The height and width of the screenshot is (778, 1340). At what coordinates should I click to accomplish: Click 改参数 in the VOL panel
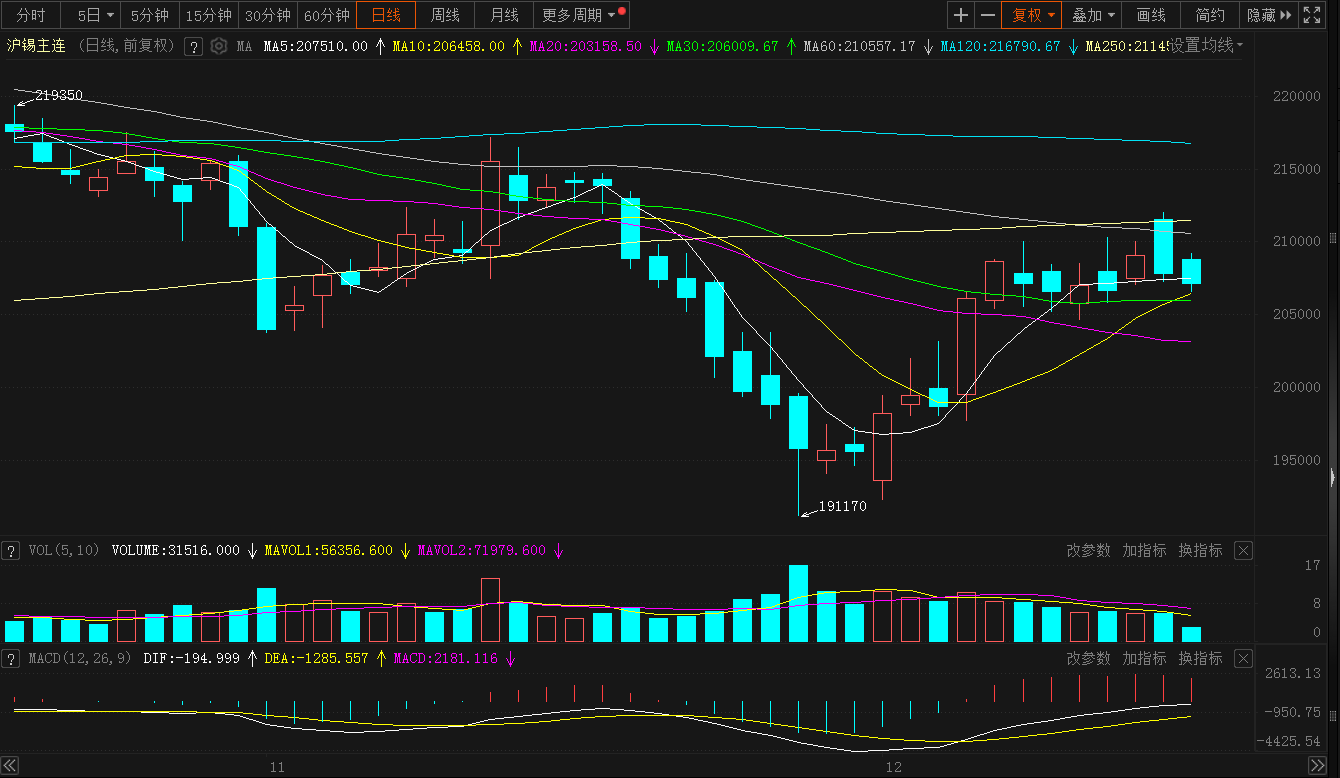pyautogui.click(x=1088, y=550)
